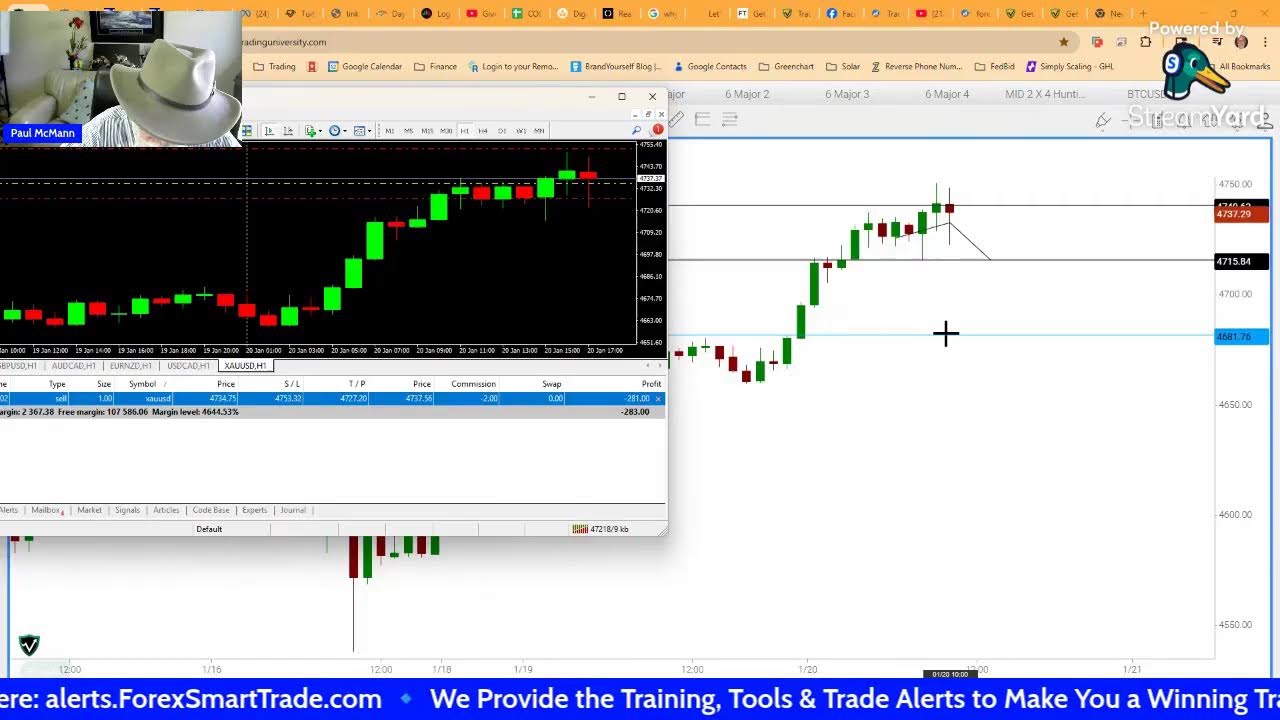Open the Market terminal tab
This screenshot has height=720, width=1280.
[x=89, y=510]
